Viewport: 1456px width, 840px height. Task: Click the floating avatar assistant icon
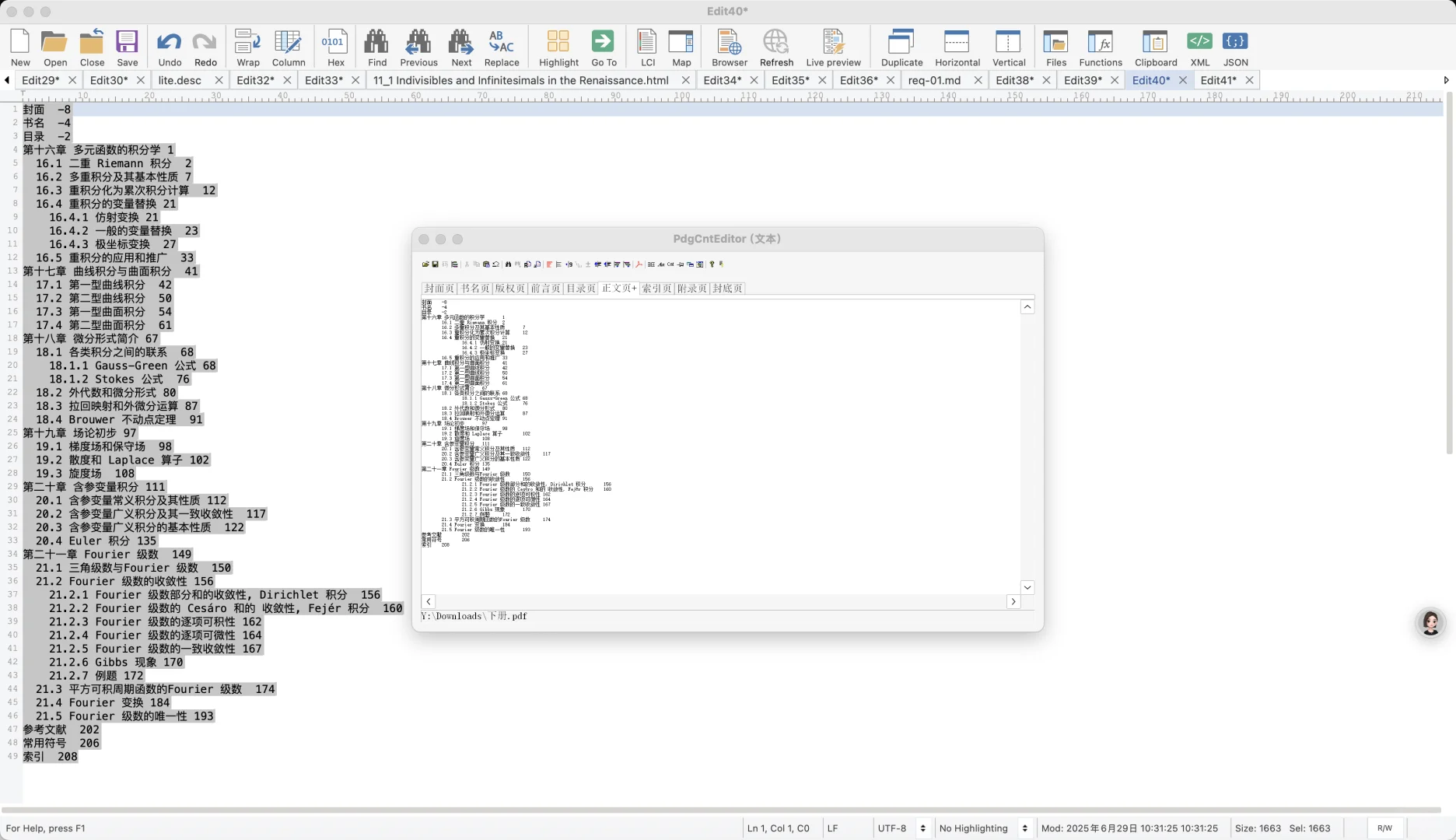point(1430,623)
